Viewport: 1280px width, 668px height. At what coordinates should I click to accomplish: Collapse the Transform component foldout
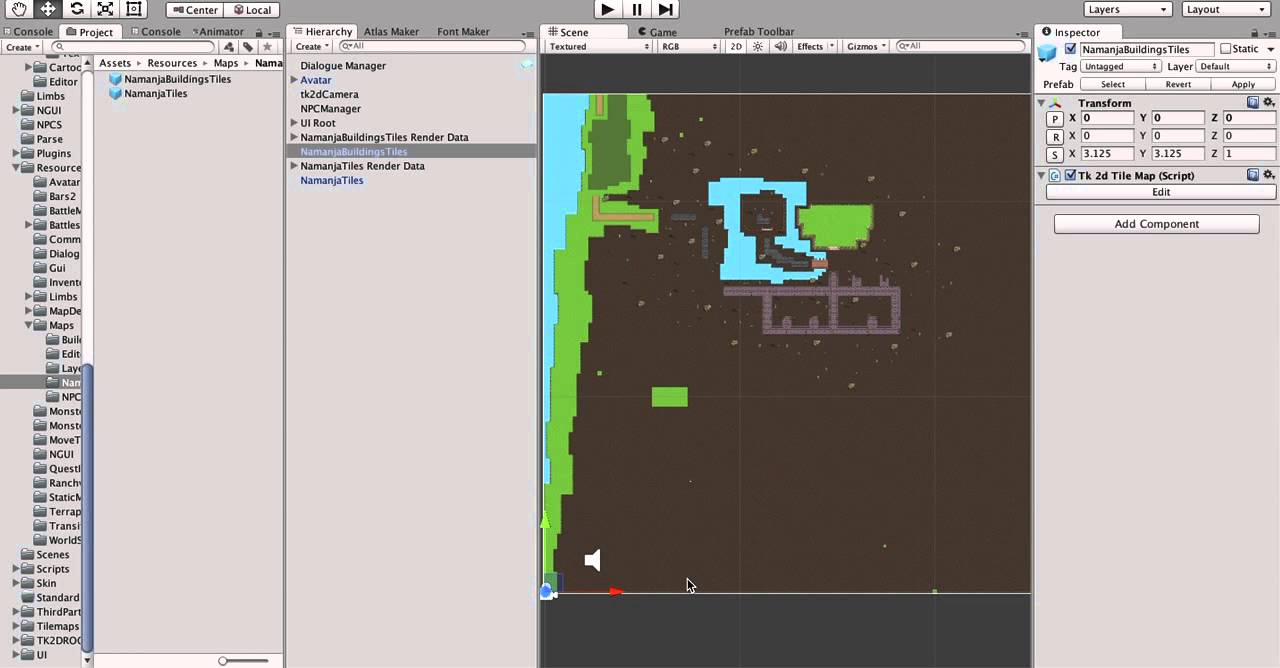point(1041,103)
